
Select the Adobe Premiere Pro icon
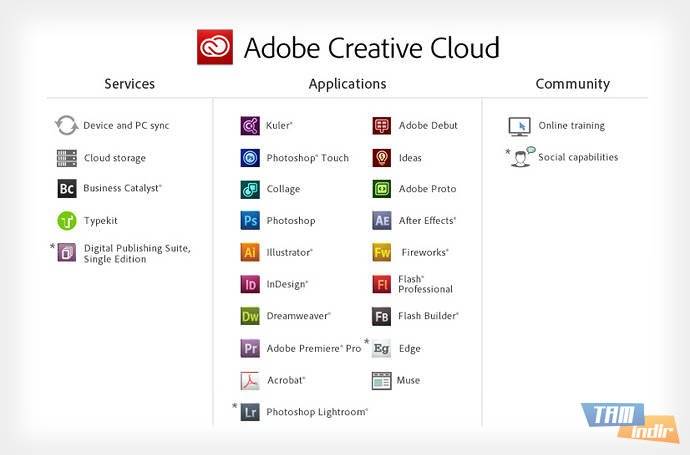click(x=250, y=348)
